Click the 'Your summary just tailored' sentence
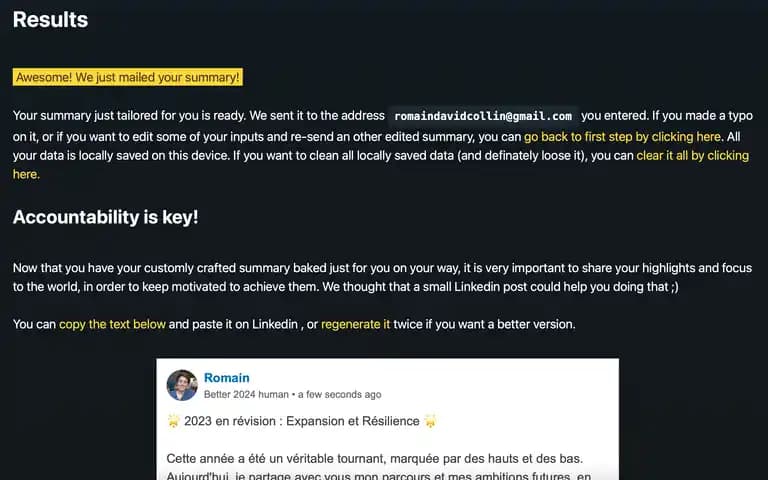Viewport: 768px width, 480px height. coord(130,116)
